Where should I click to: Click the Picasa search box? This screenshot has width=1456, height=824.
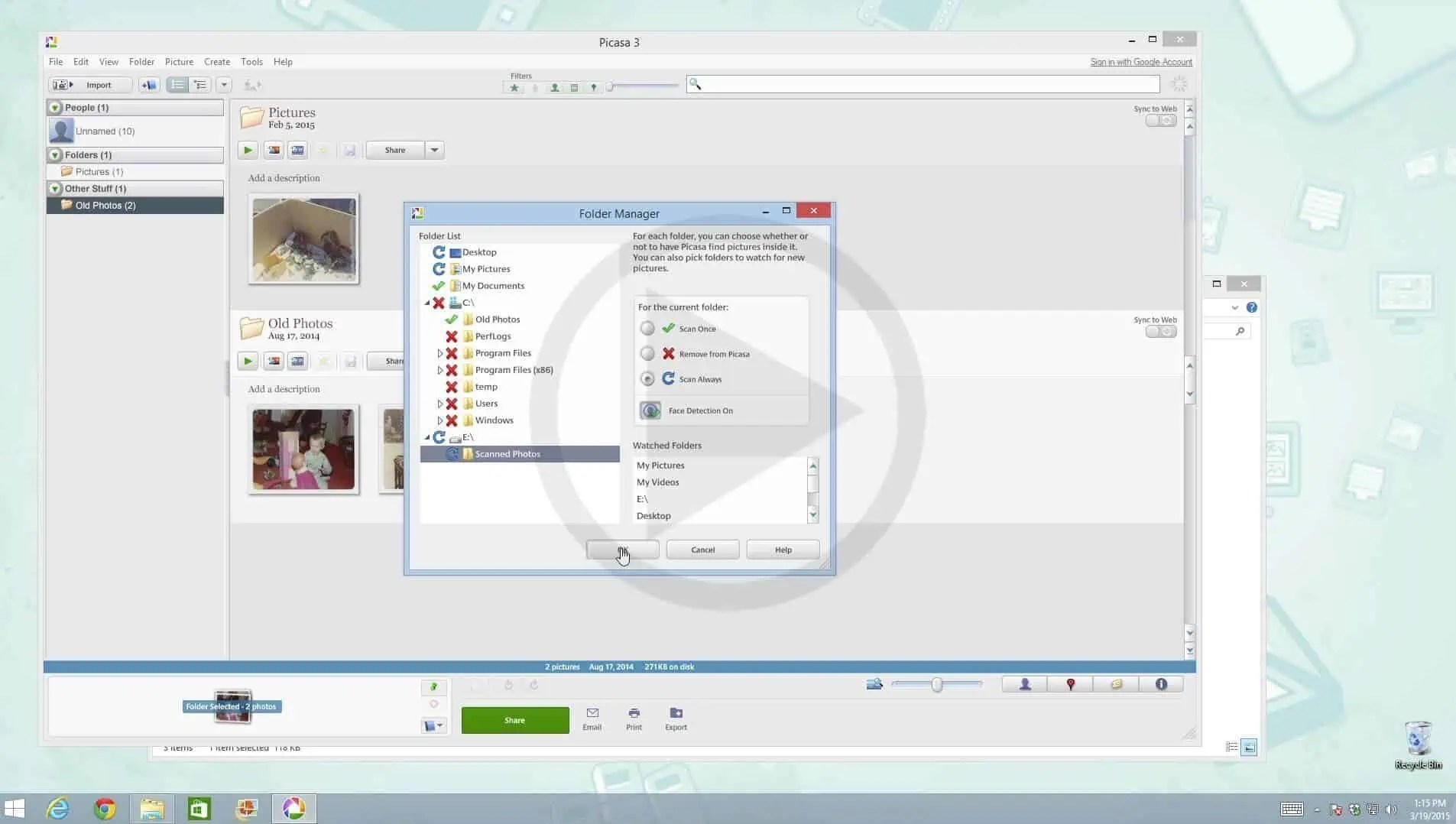click(923, 84)
